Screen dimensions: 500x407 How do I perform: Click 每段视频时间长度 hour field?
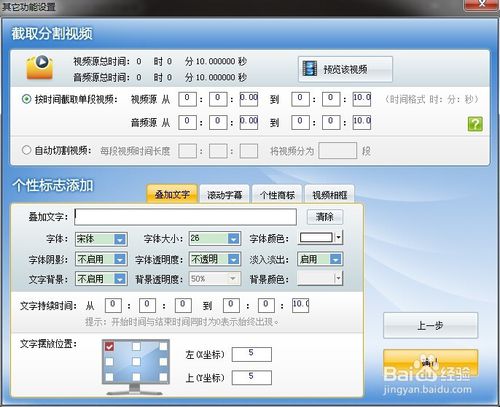point(187,151)
